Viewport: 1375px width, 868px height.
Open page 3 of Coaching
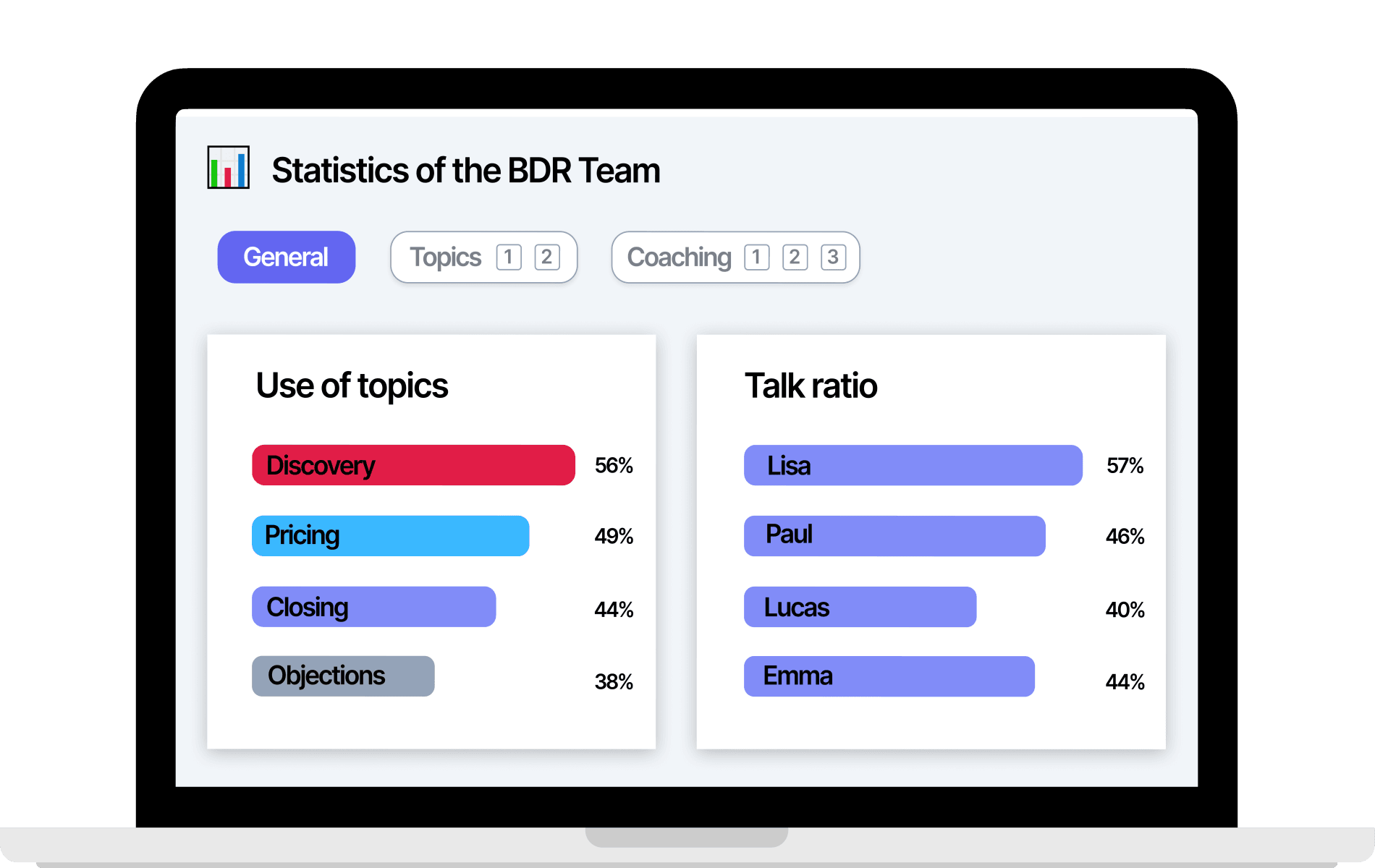[832, 257]
